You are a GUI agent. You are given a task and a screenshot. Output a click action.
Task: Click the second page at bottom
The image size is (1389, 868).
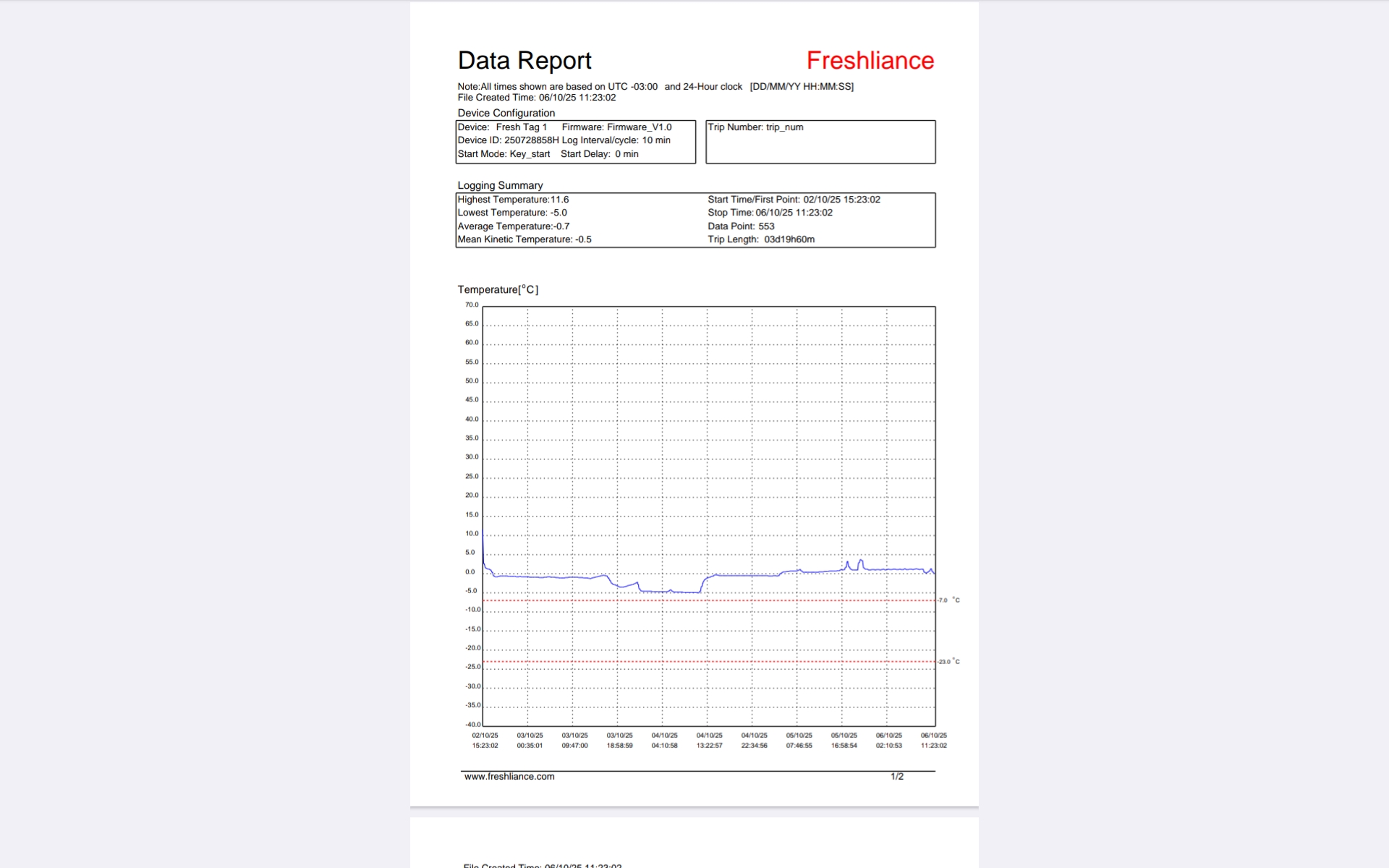(694, 843)
